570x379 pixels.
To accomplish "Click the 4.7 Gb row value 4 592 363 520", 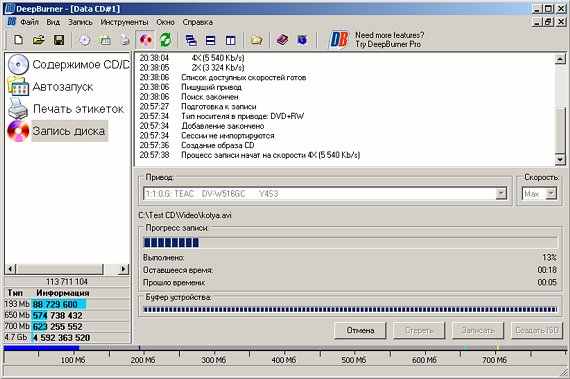I will [61, 338].
